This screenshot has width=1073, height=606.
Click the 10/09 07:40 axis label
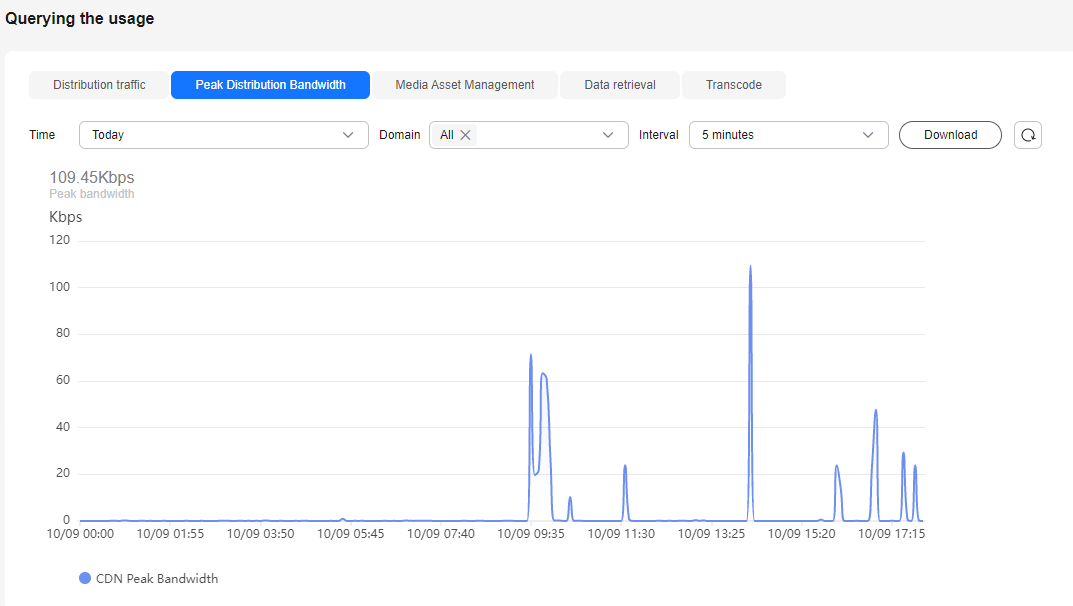point(441,533)
